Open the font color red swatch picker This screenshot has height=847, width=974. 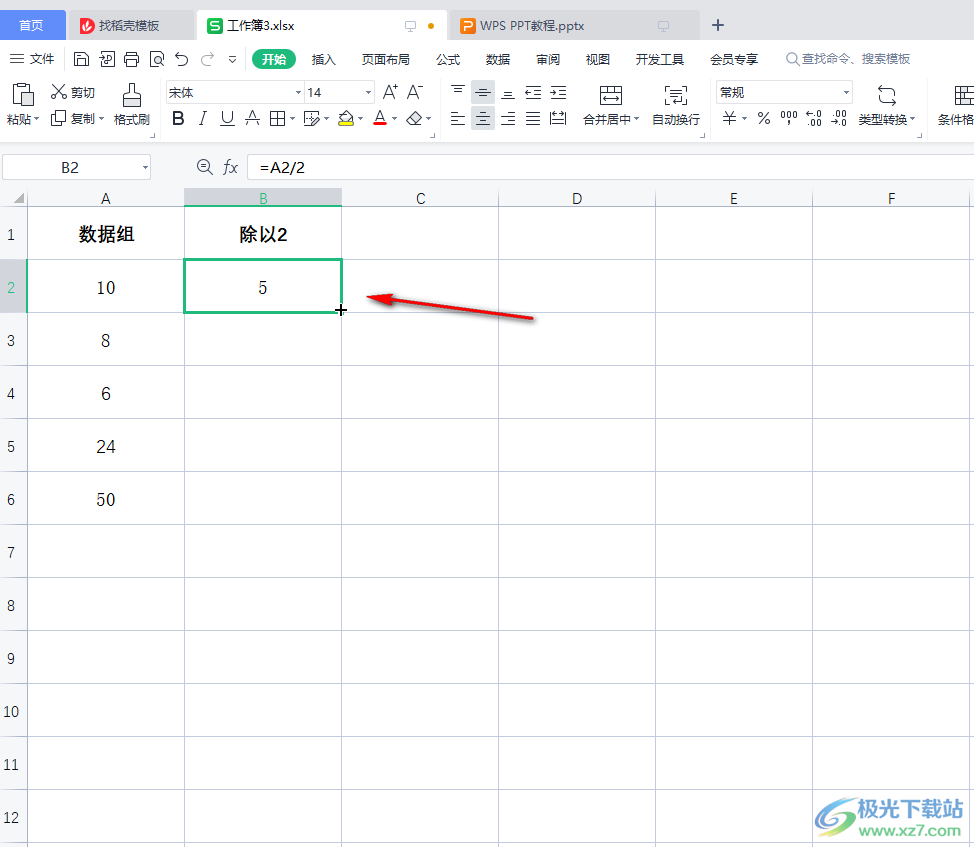(380, 118)
